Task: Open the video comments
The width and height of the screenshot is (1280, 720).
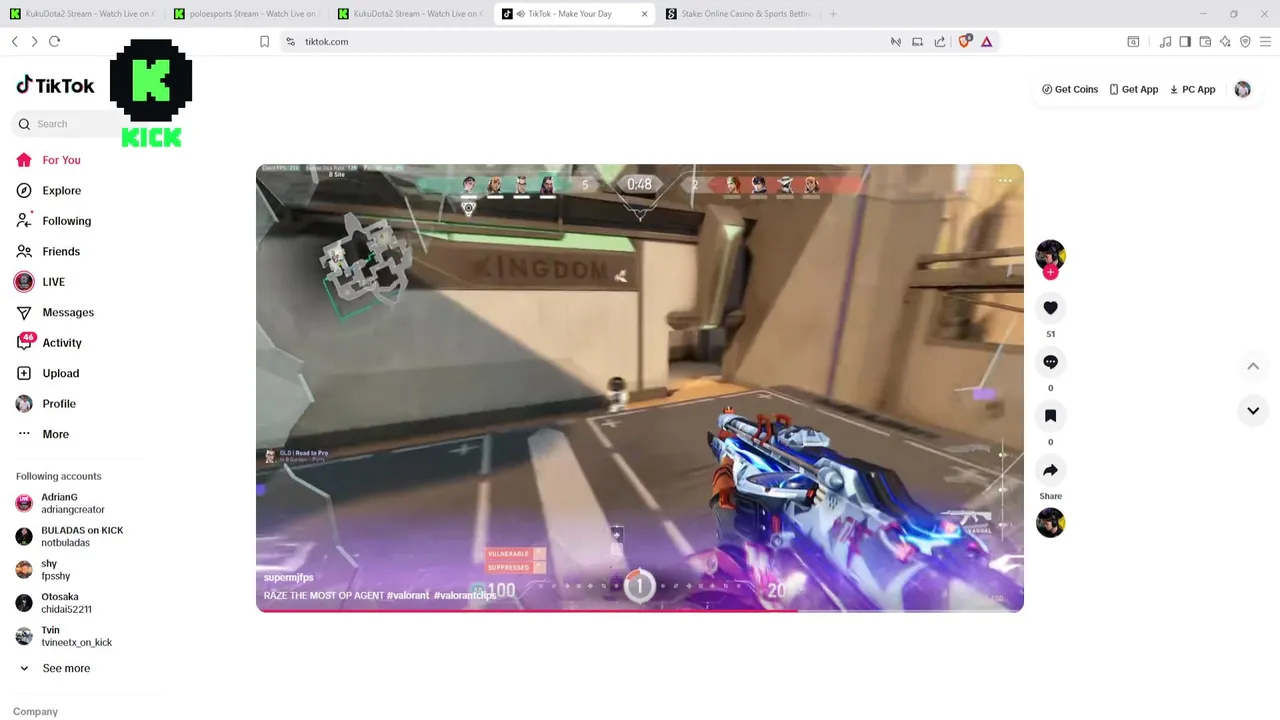Action: click(1050, 362)
